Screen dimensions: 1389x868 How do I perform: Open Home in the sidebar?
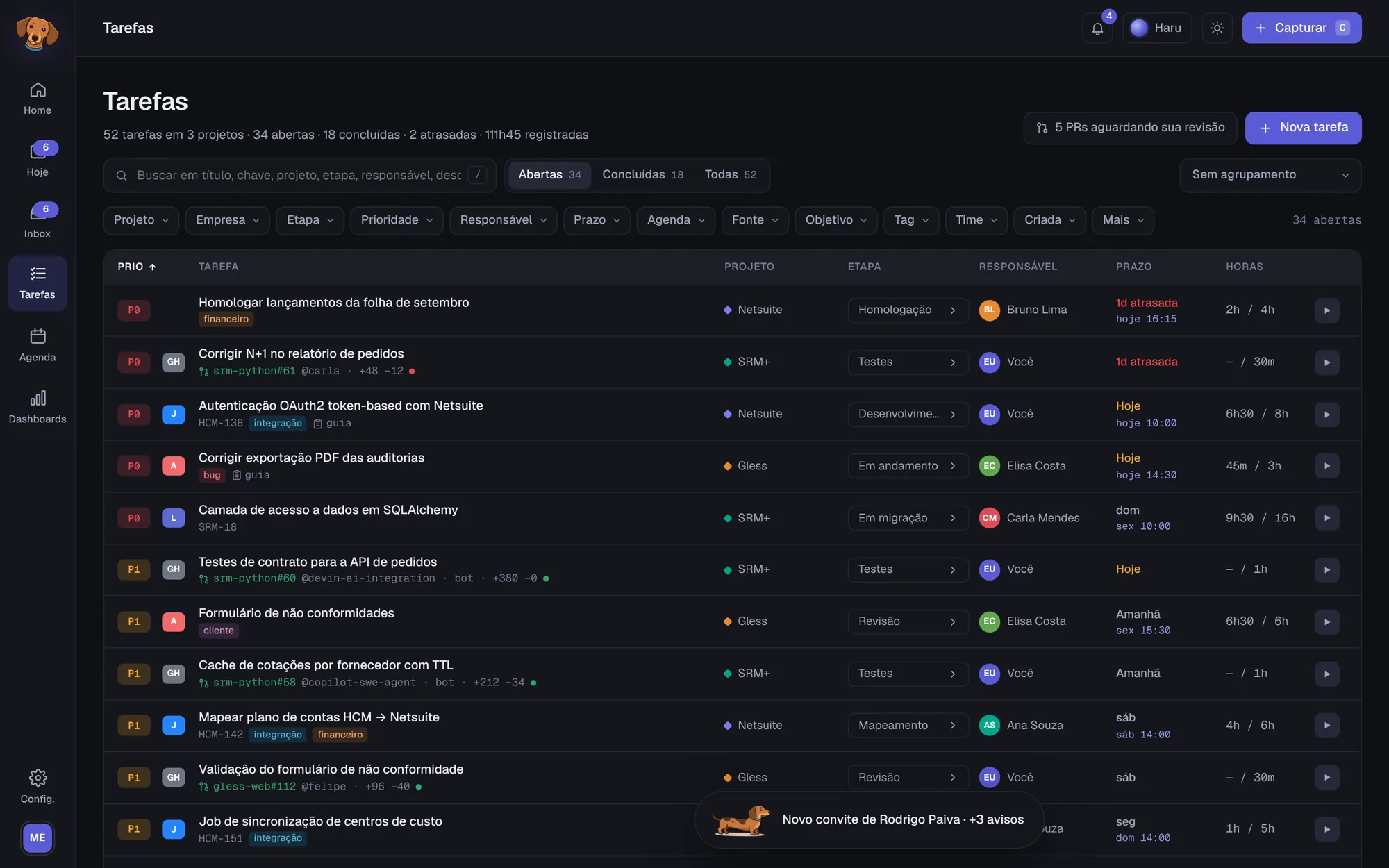tap(38, 99)
